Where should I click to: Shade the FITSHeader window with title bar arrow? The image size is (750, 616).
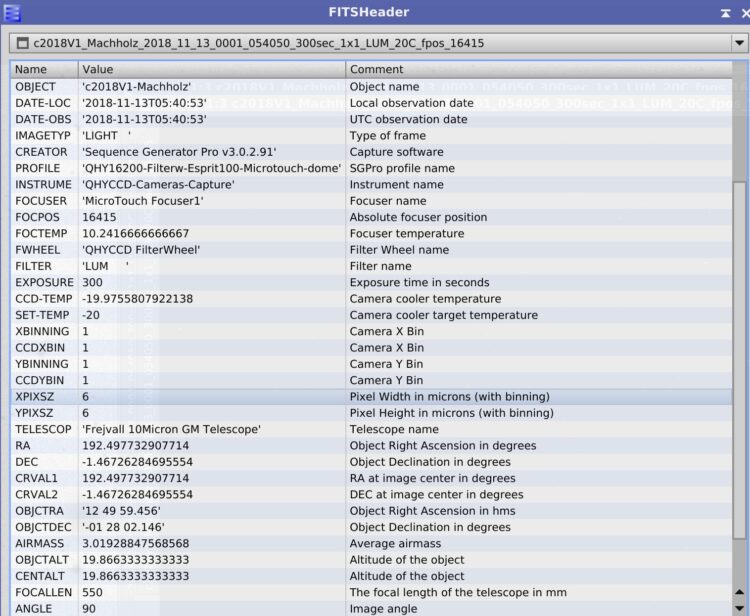pyautogui.click(x=725, y=13)
